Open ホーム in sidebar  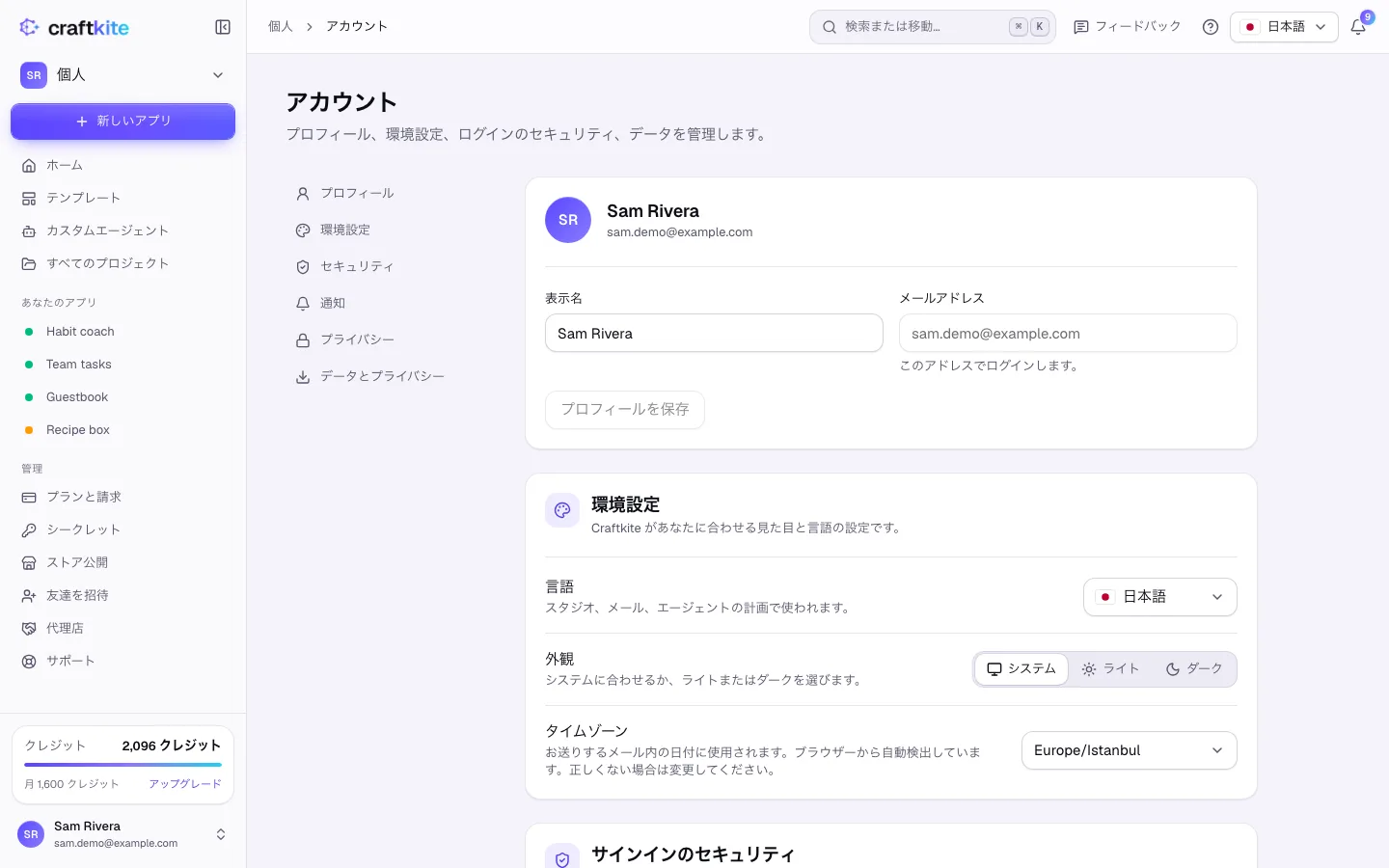click(x=123, y=165)
